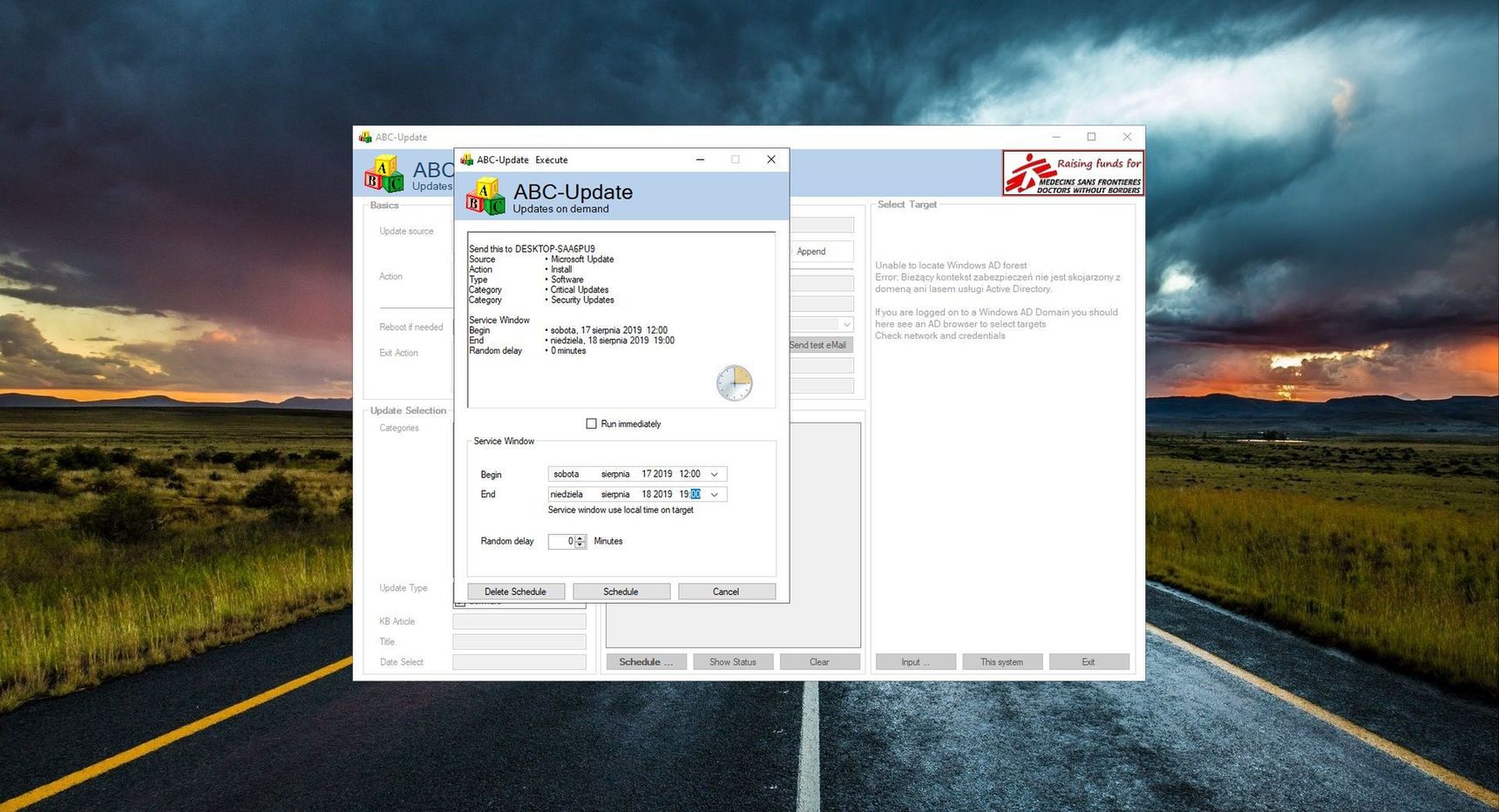
Task: Select day 'sobota' in the Begin field
Action: tap(566, 474)
